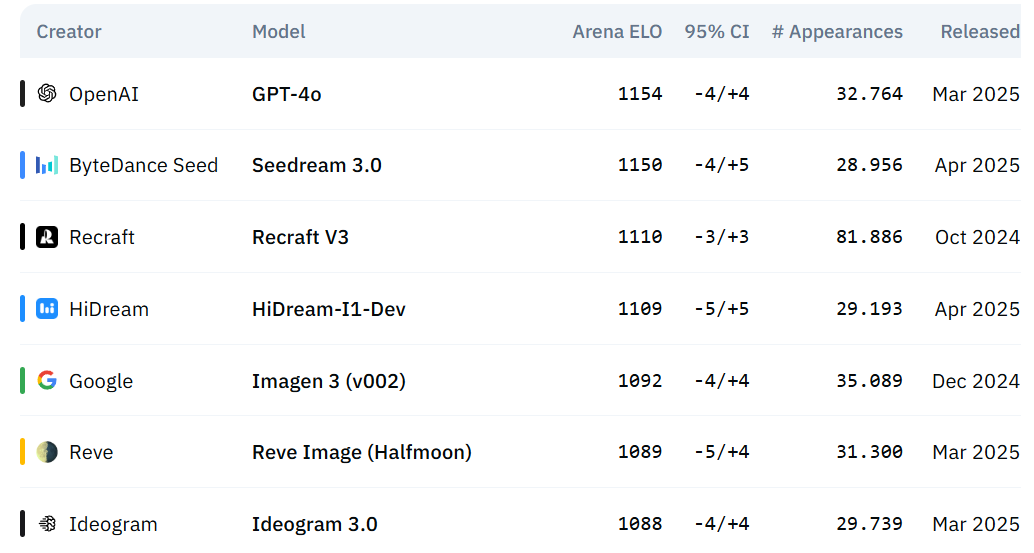Sort by the Released column header
This screenshot has height=553, width=1034.
(x=979, y=32)
